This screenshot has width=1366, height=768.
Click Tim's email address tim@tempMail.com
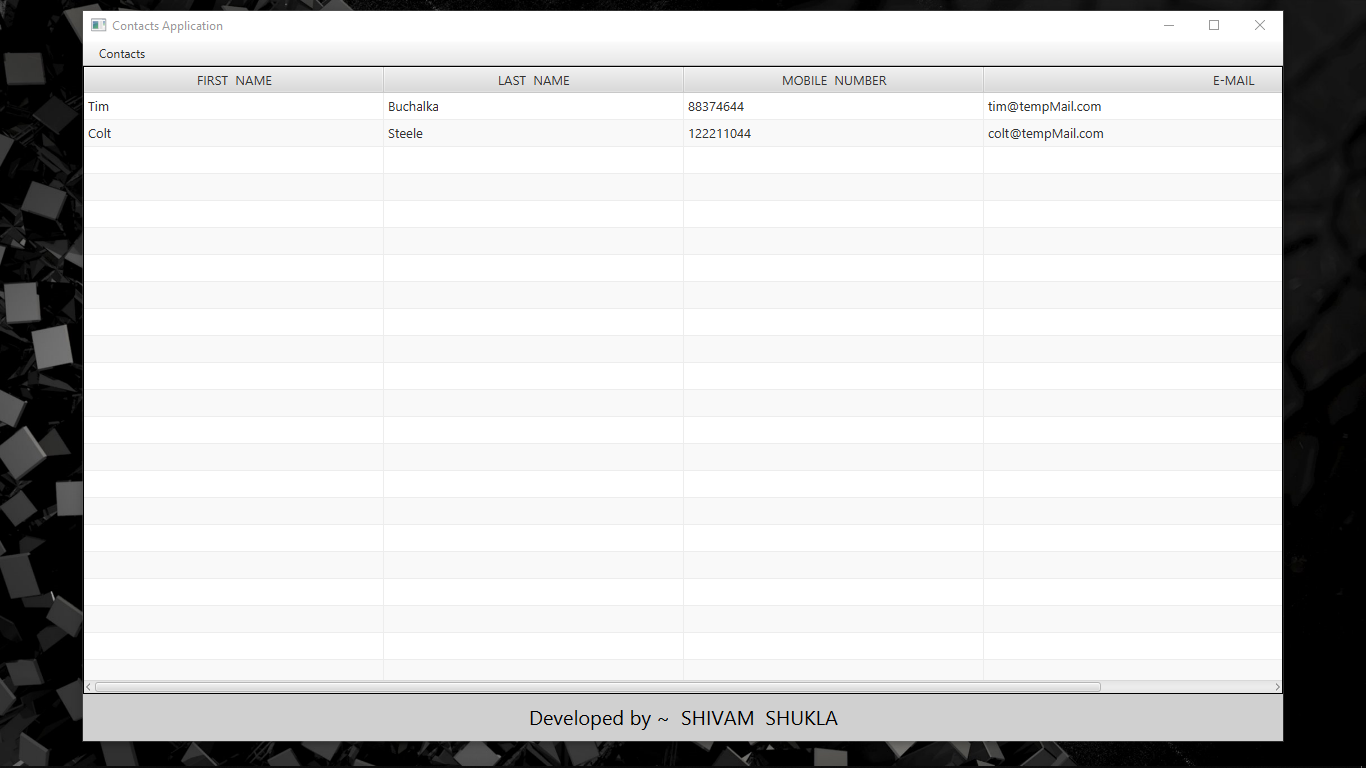[1044, 106]
